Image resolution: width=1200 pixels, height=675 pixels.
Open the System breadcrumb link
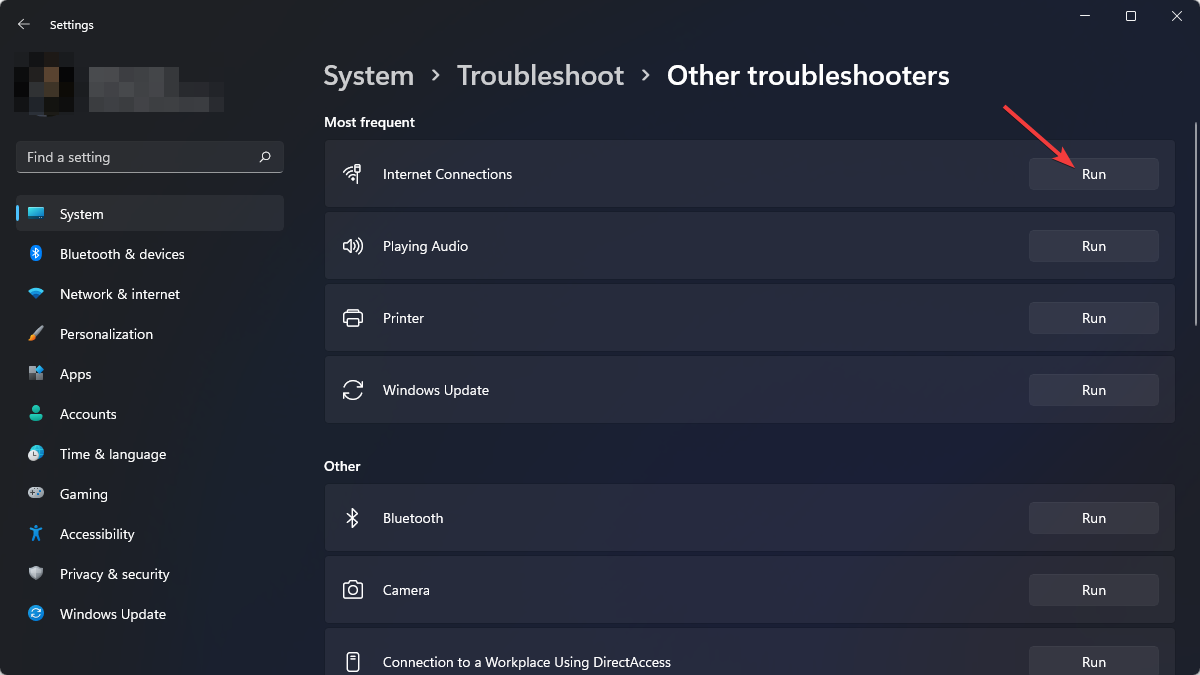tap(368, 75)
